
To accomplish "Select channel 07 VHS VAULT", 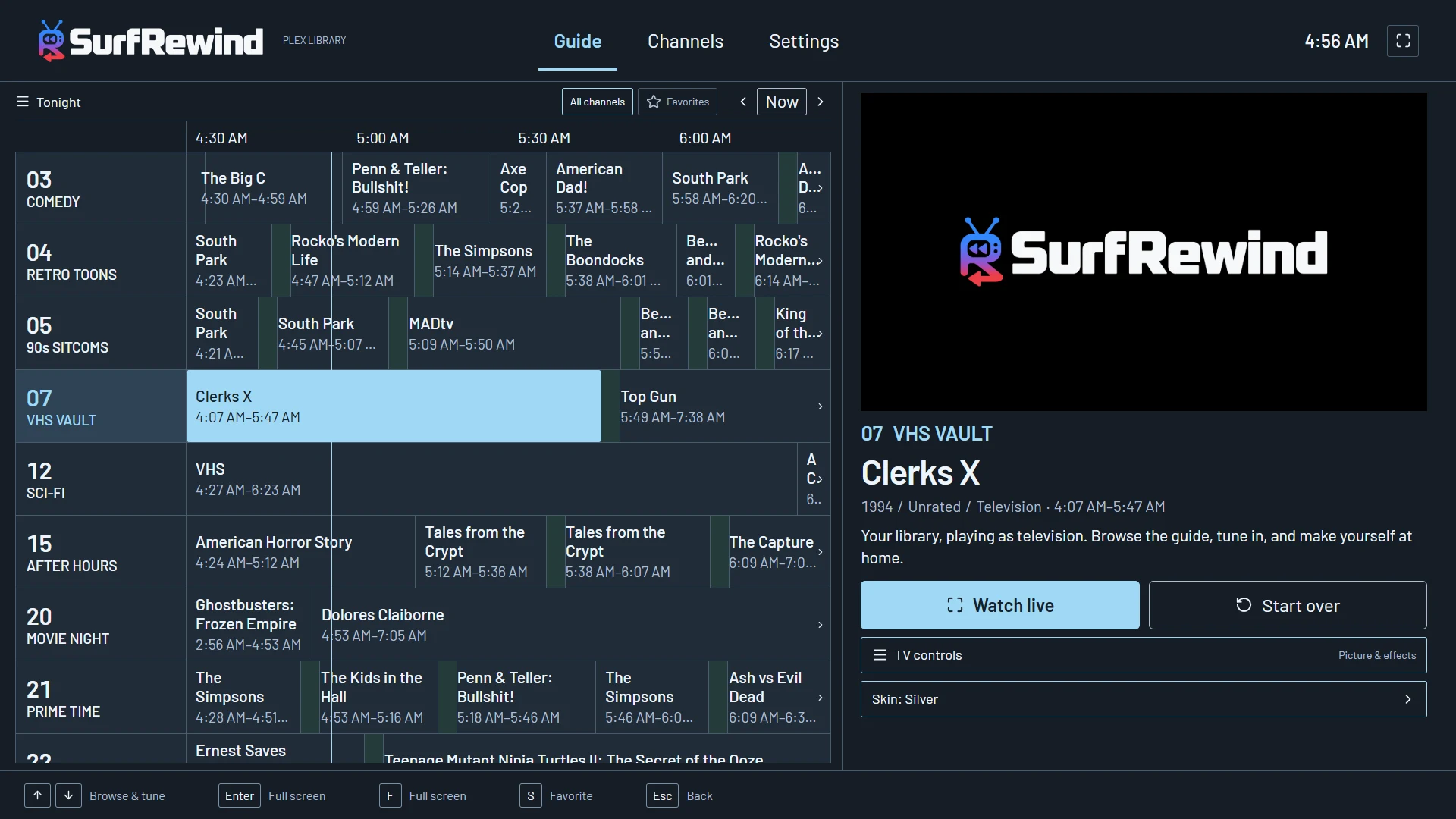I will 101,406.
